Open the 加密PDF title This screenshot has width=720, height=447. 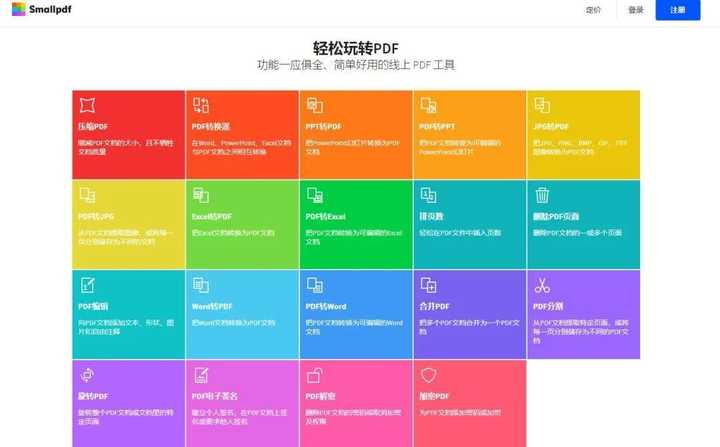(x=434, y=396)
